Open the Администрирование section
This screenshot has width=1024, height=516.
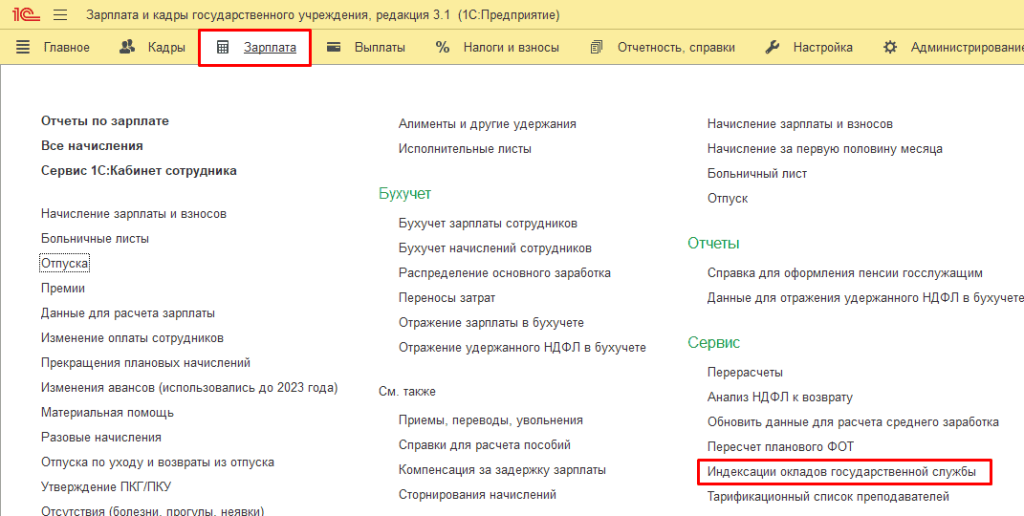tap(967, 47)
